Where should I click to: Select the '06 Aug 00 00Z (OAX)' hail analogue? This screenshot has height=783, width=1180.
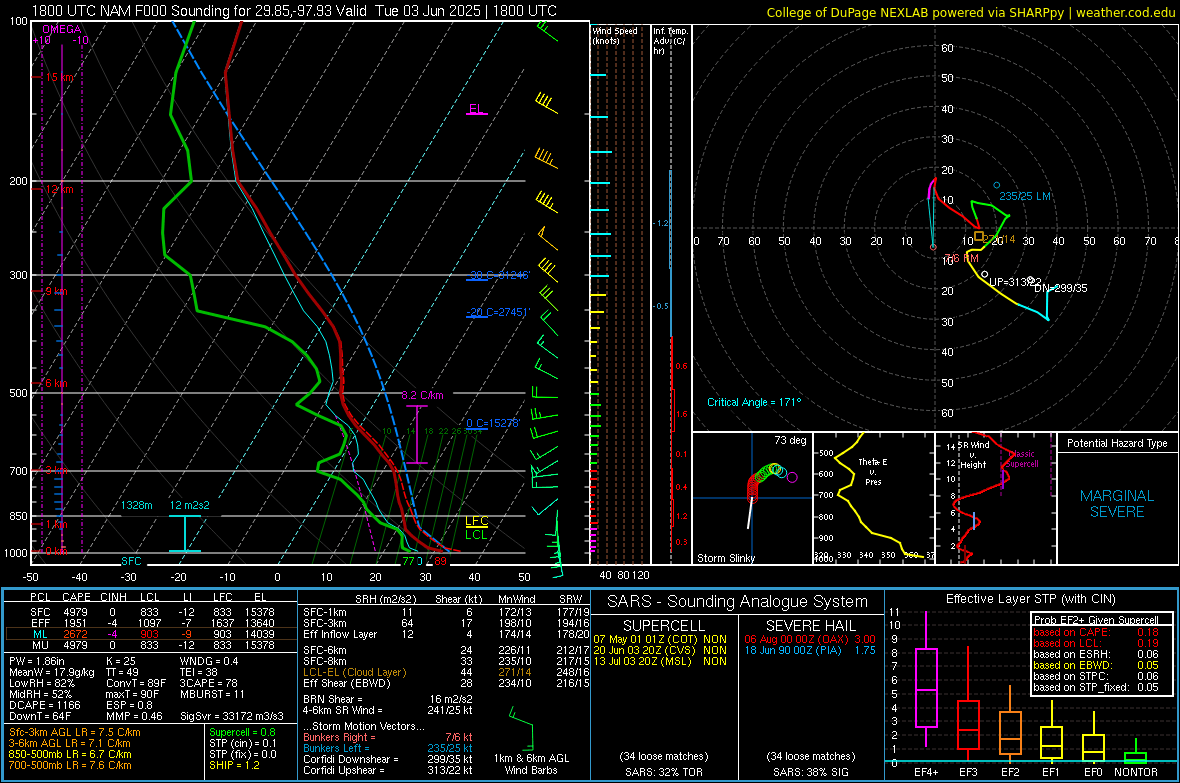point(810,639)
